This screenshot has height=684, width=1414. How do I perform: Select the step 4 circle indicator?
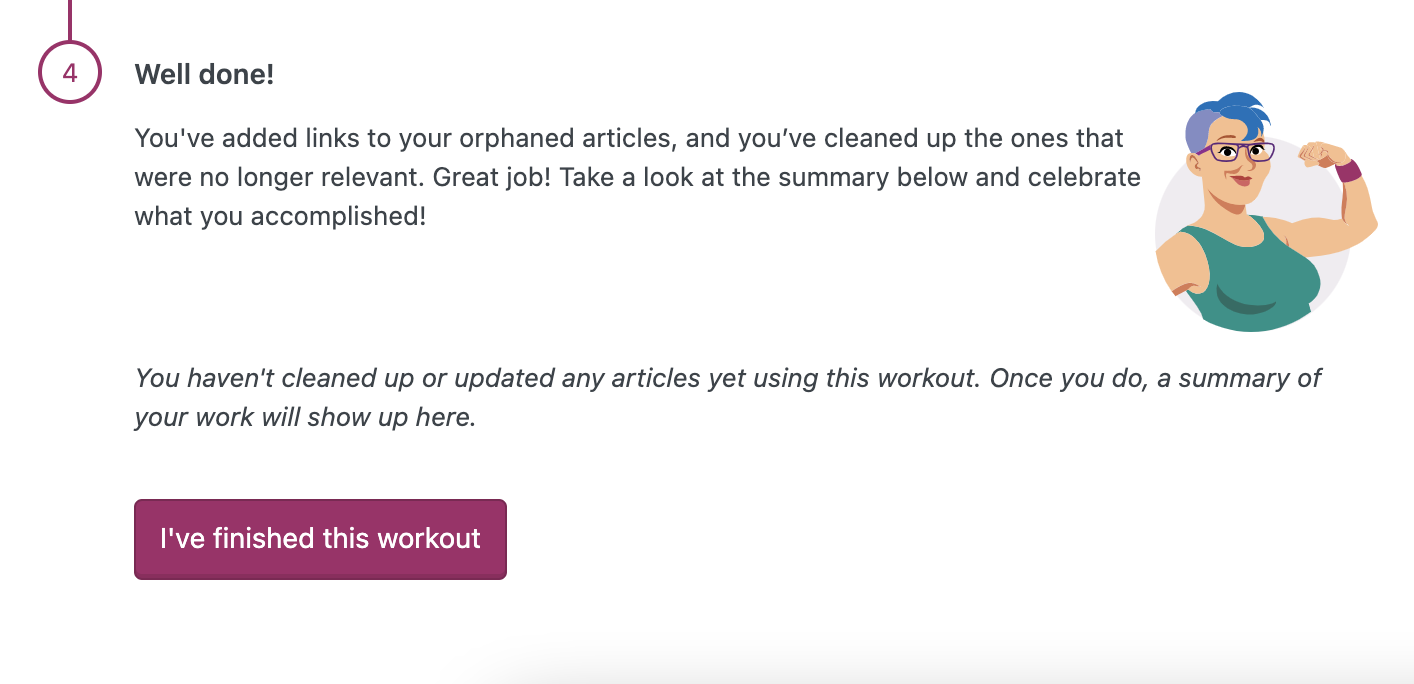[70, 73]
